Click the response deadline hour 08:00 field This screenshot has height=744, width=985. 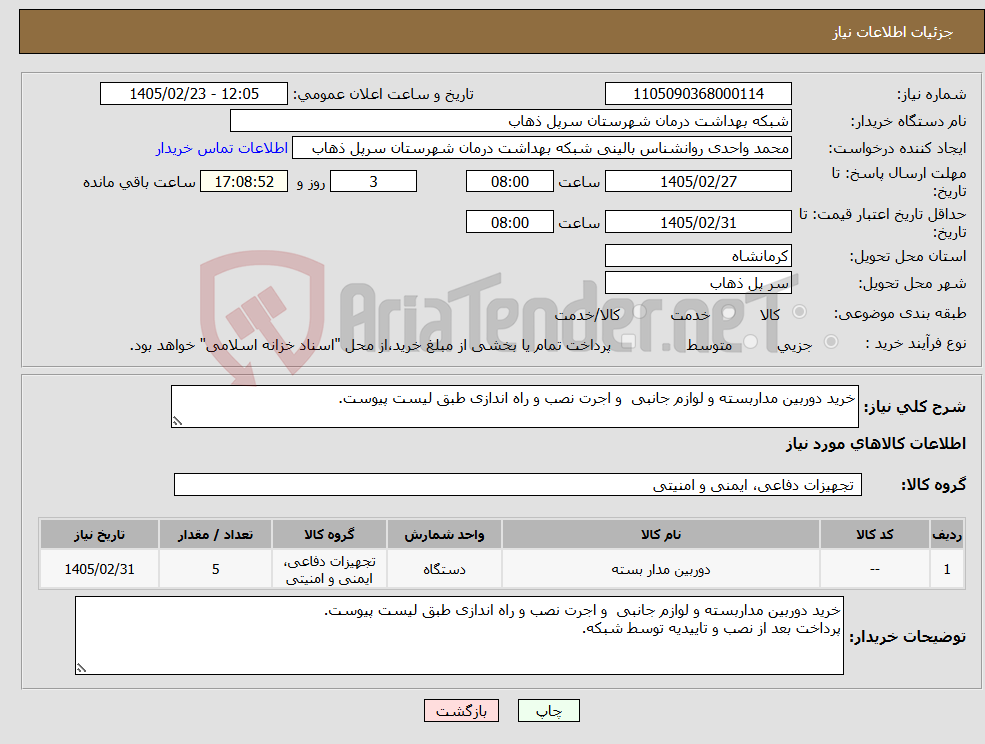click(509, 182)
